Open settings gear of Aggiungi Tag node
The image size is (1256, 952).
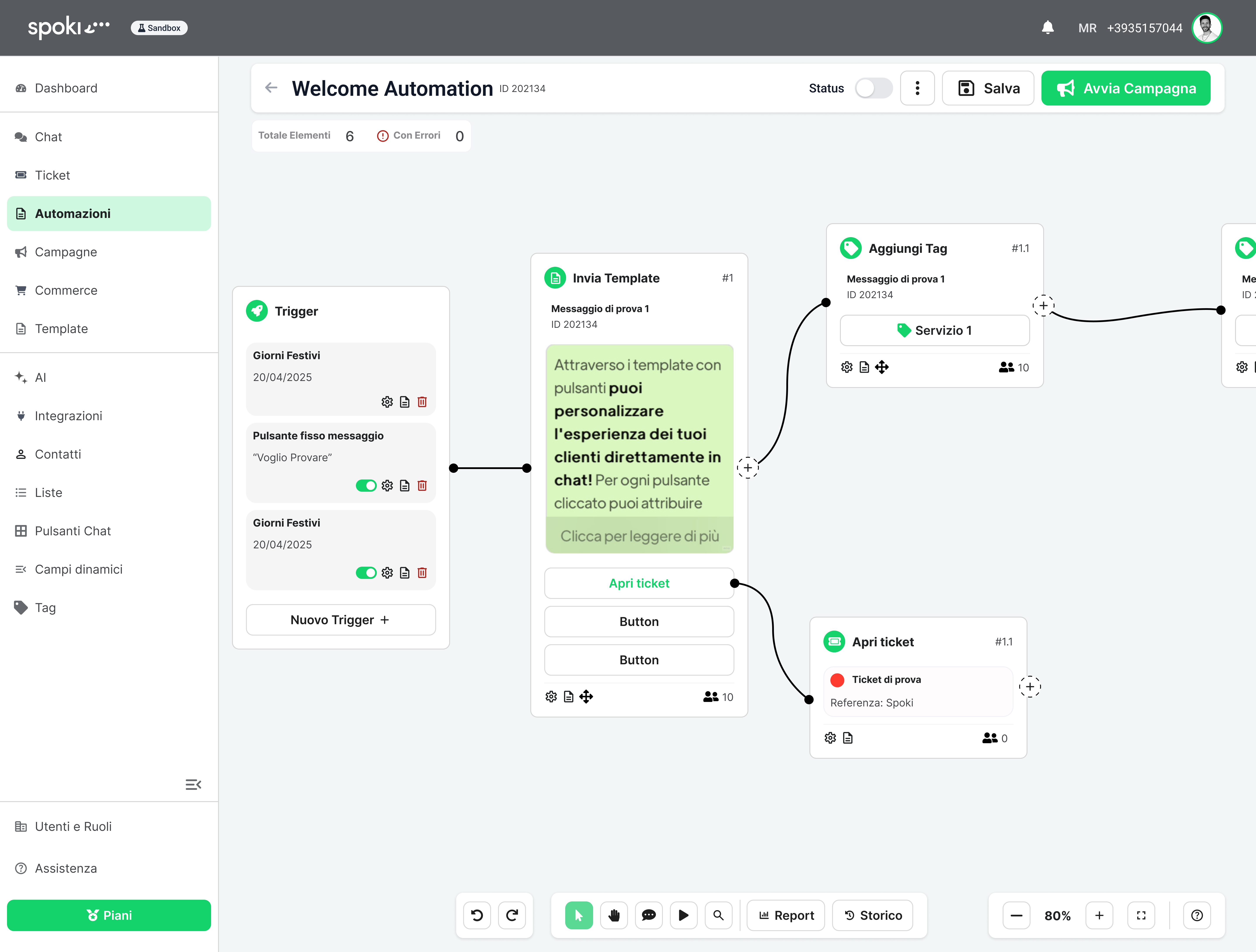tap(847, 367)
